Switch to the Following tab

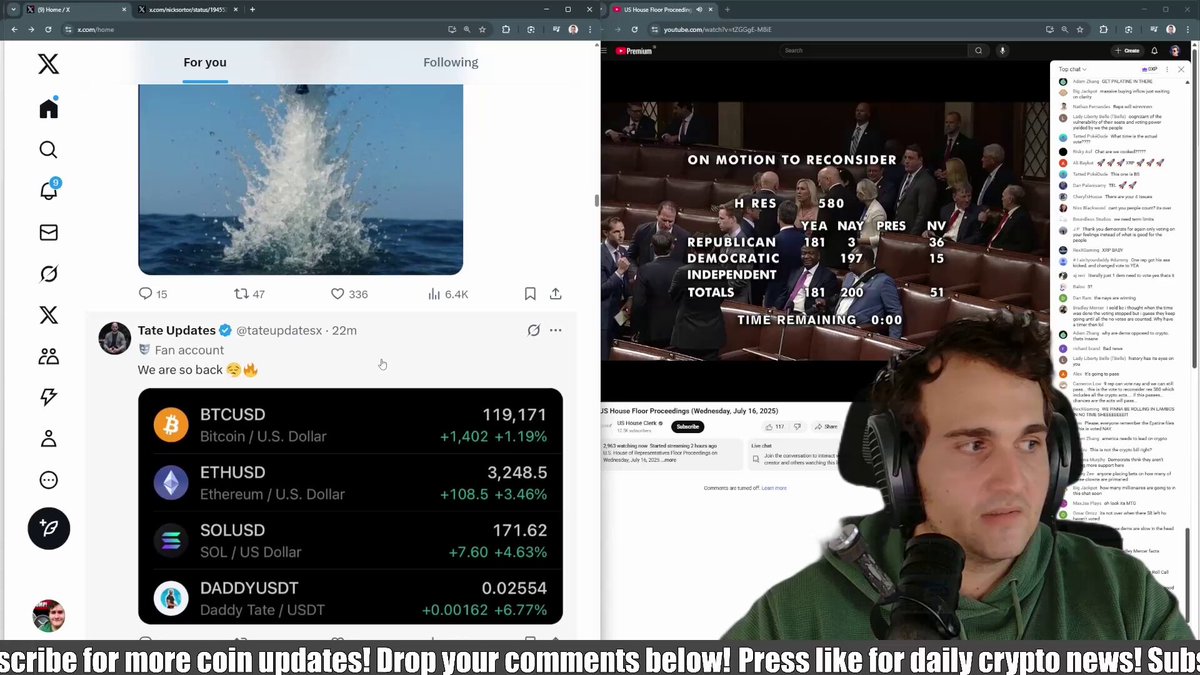pyautogui.click(x=451, y=62)
